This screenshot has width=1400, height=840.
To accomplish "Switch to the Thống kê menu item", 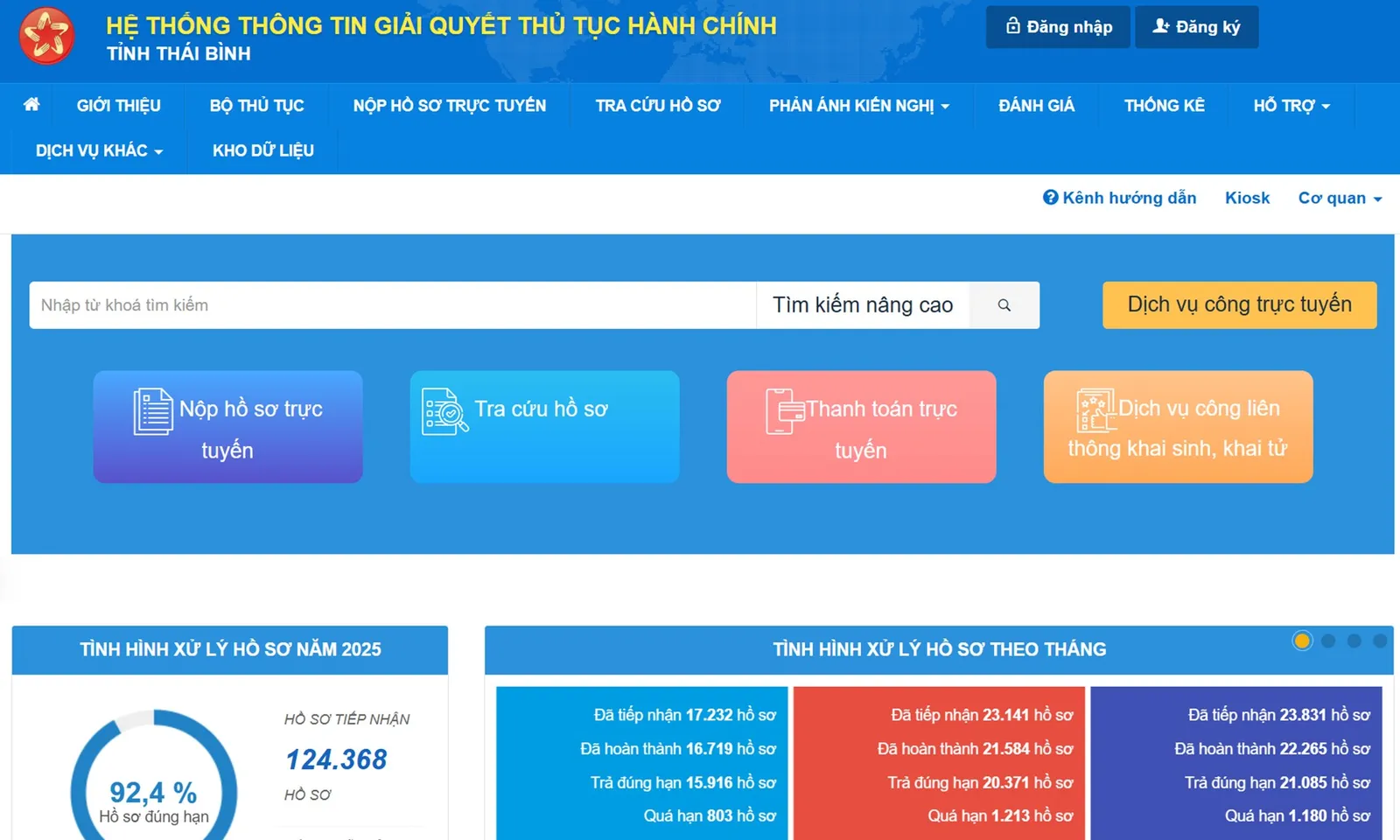I will pyautogui.click(x=1165, y=105).
